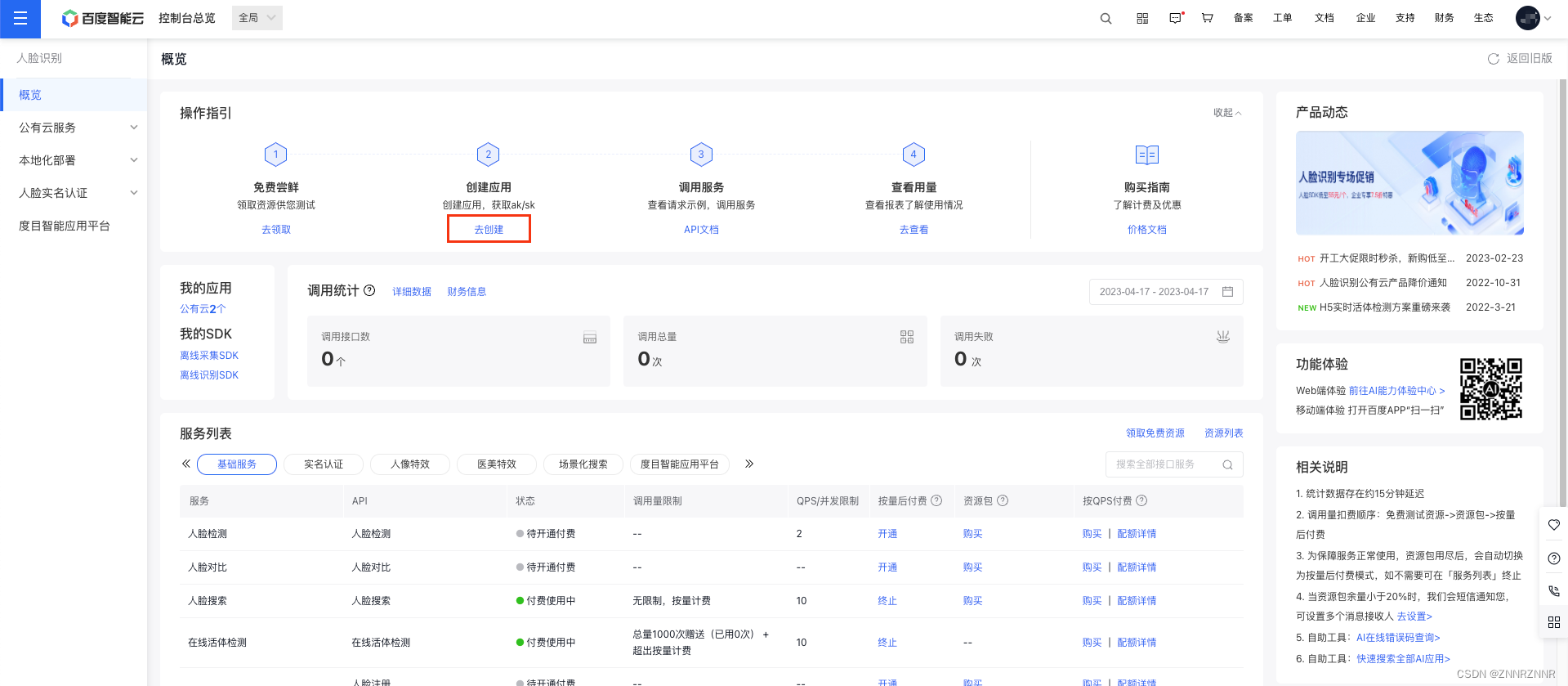This screenshot has width=1568, height=686.
Task: Open 工单 in the top menu
Action: pos(1283,18)
